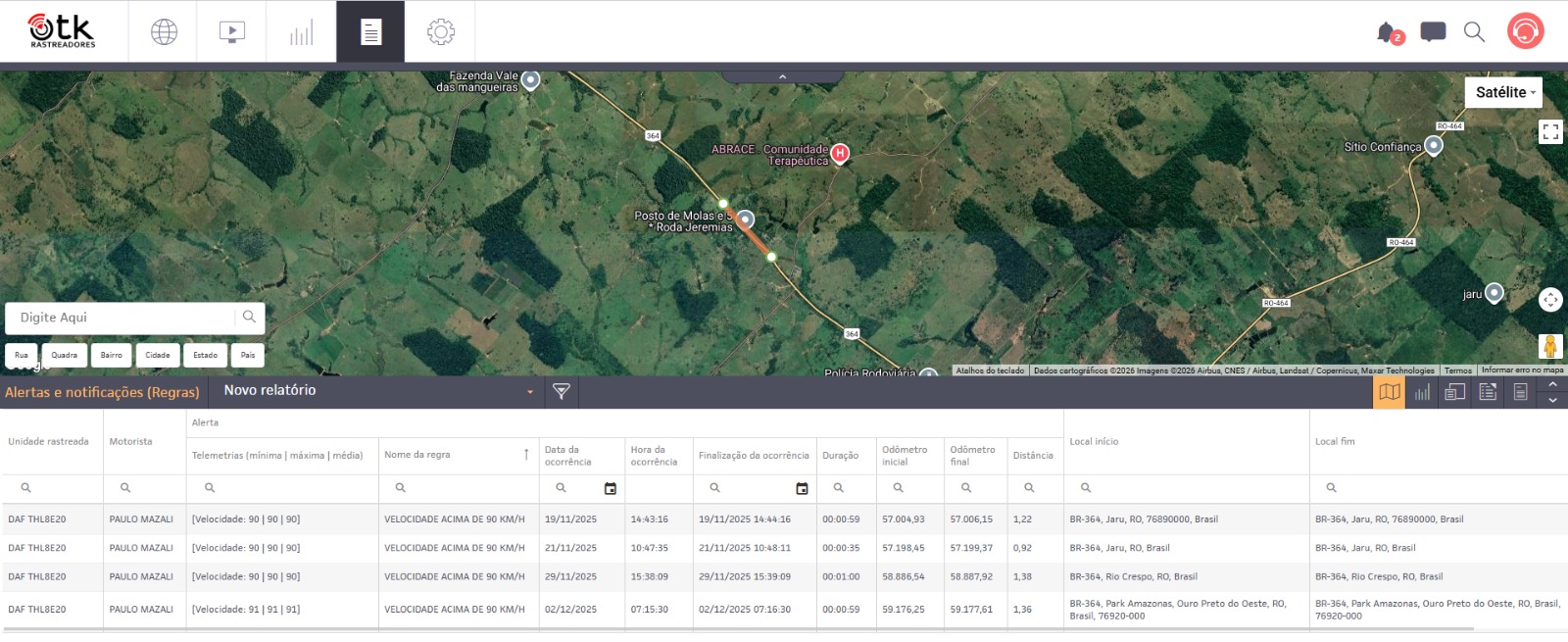Open the chat messages icon
1568x642 pixels.
click(1433, 32)
